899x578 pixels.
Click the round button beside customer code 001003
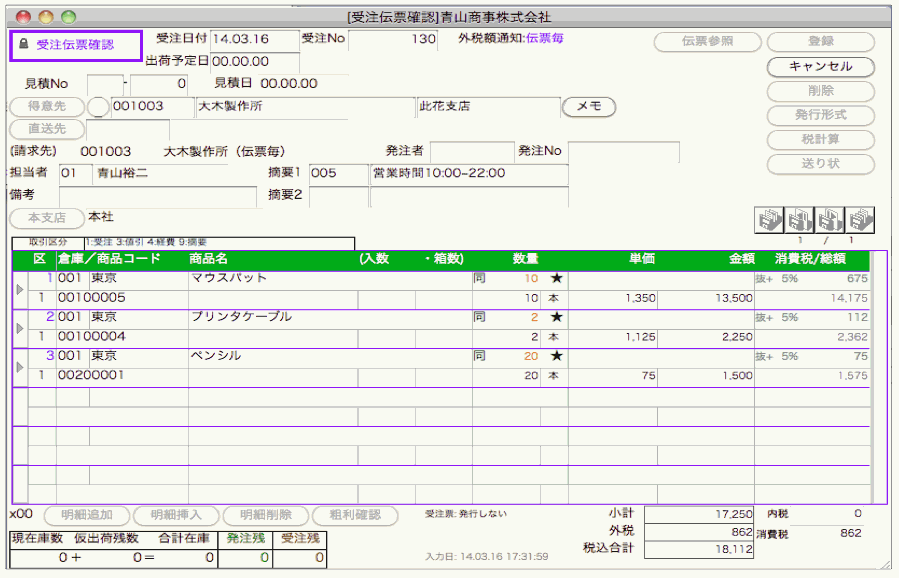98,107
